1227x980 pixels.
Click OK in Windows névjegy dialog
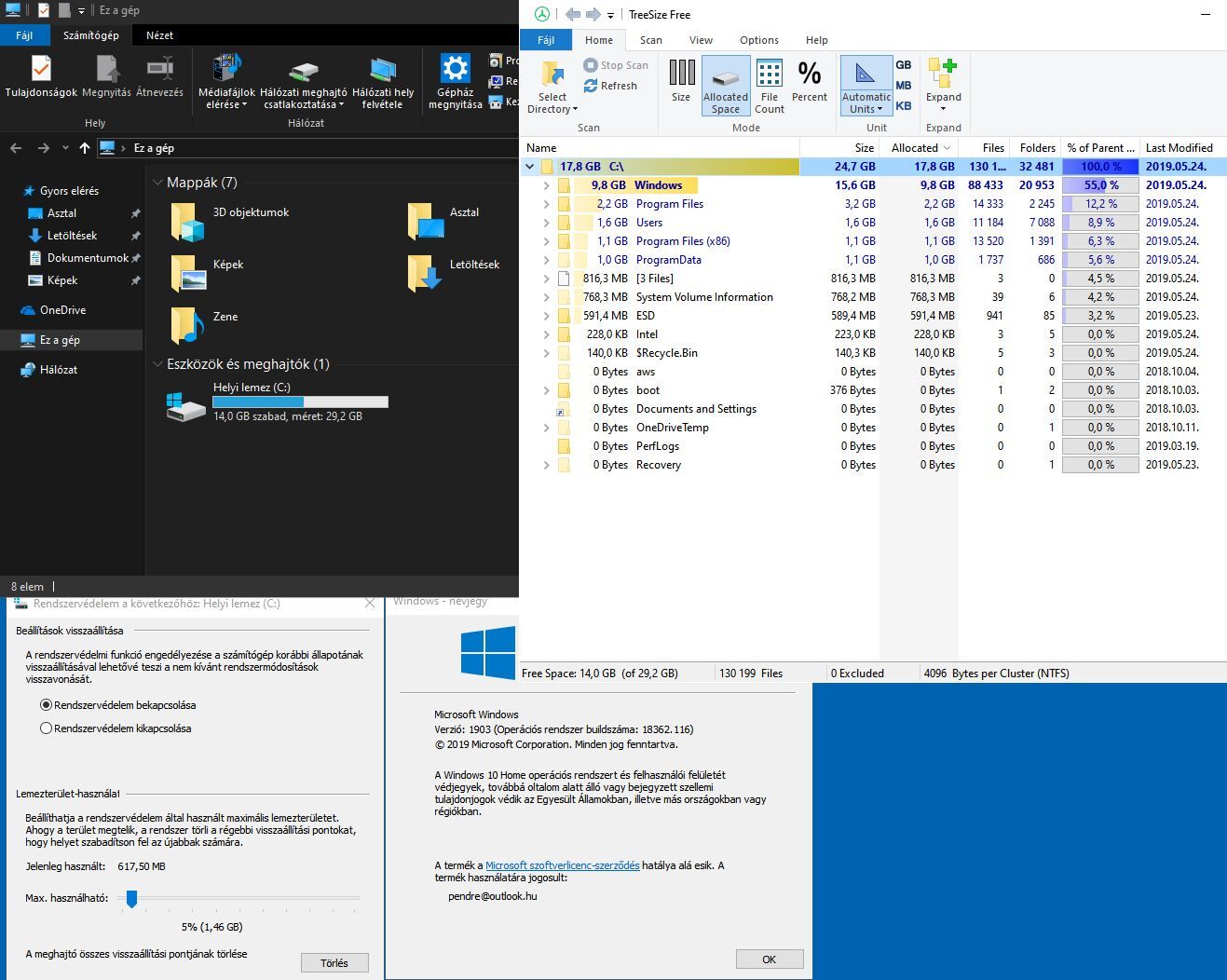[770, 960]
